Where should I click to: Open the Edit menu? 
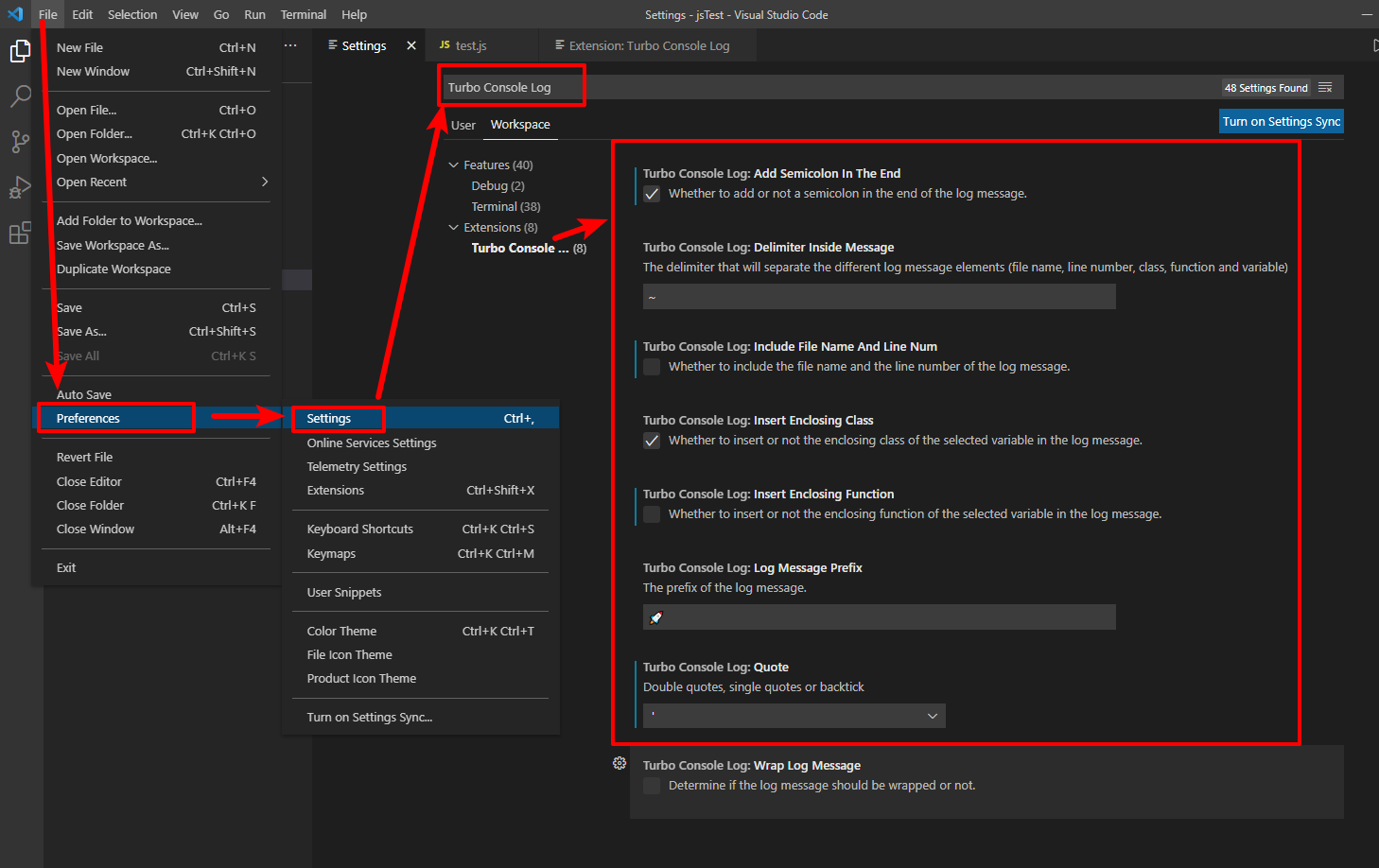tap(82, 14)
